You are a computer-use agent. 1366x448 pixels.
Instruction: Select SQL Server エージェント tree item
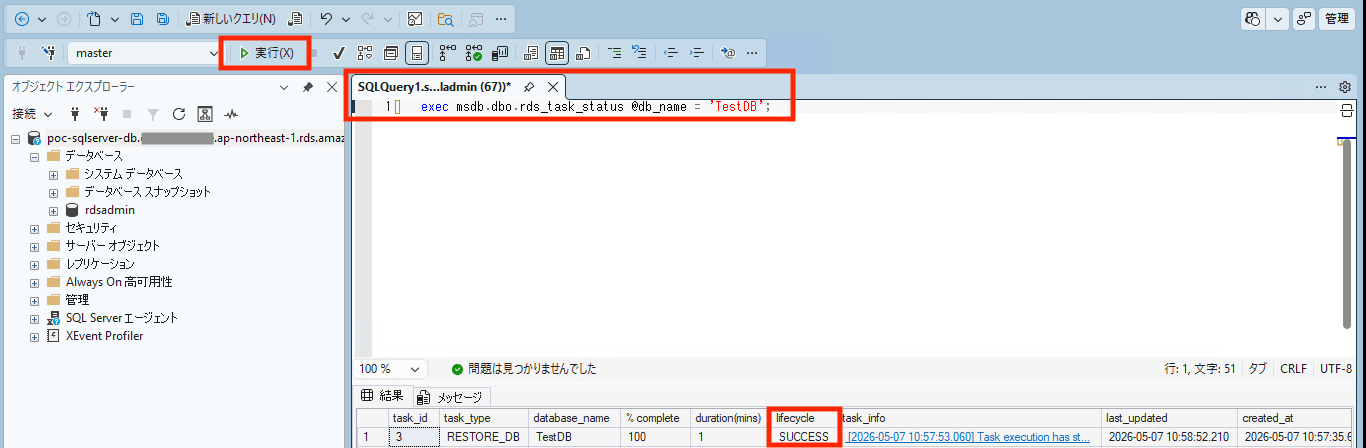(121, 318)
